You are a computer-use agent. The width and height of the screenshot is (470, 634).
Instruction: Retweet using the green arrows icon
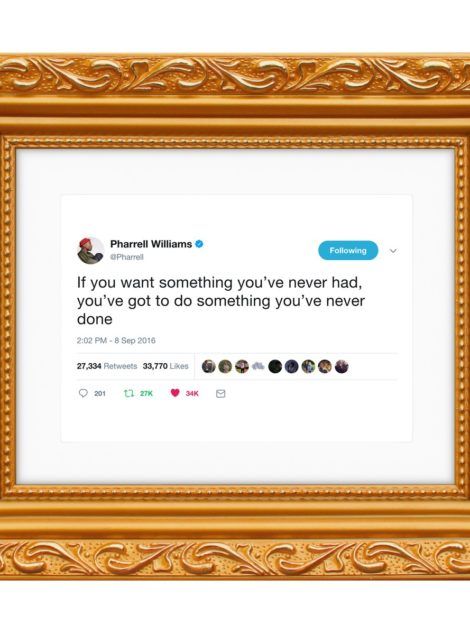click(129, 393)
